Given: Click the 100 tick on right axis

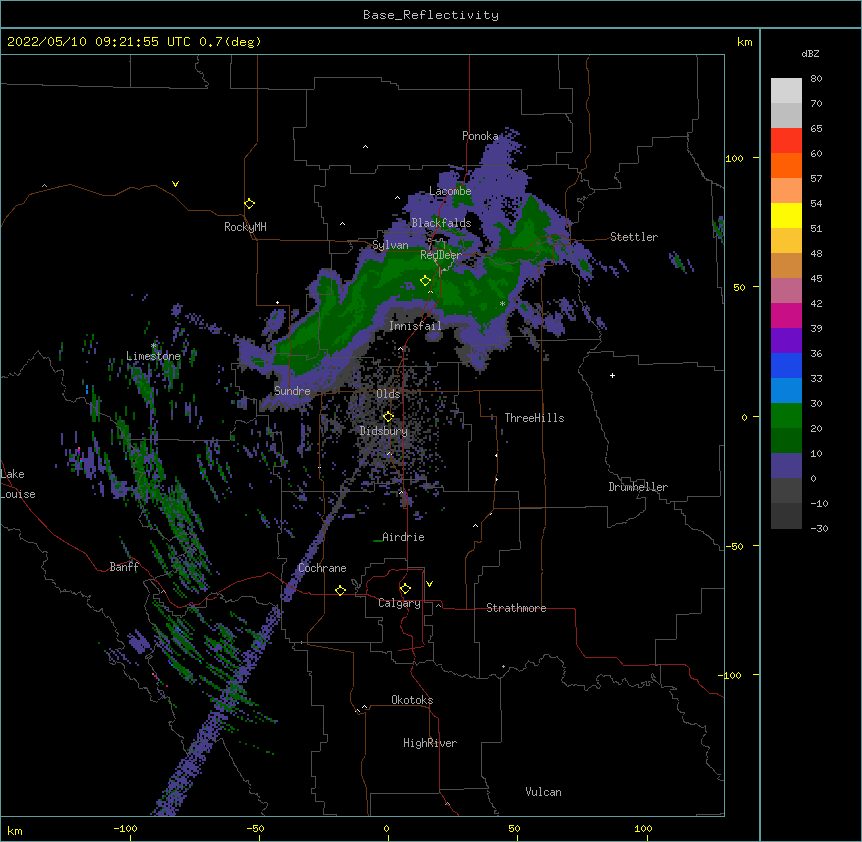Looking at the screenshot, I should click(734, 158).
